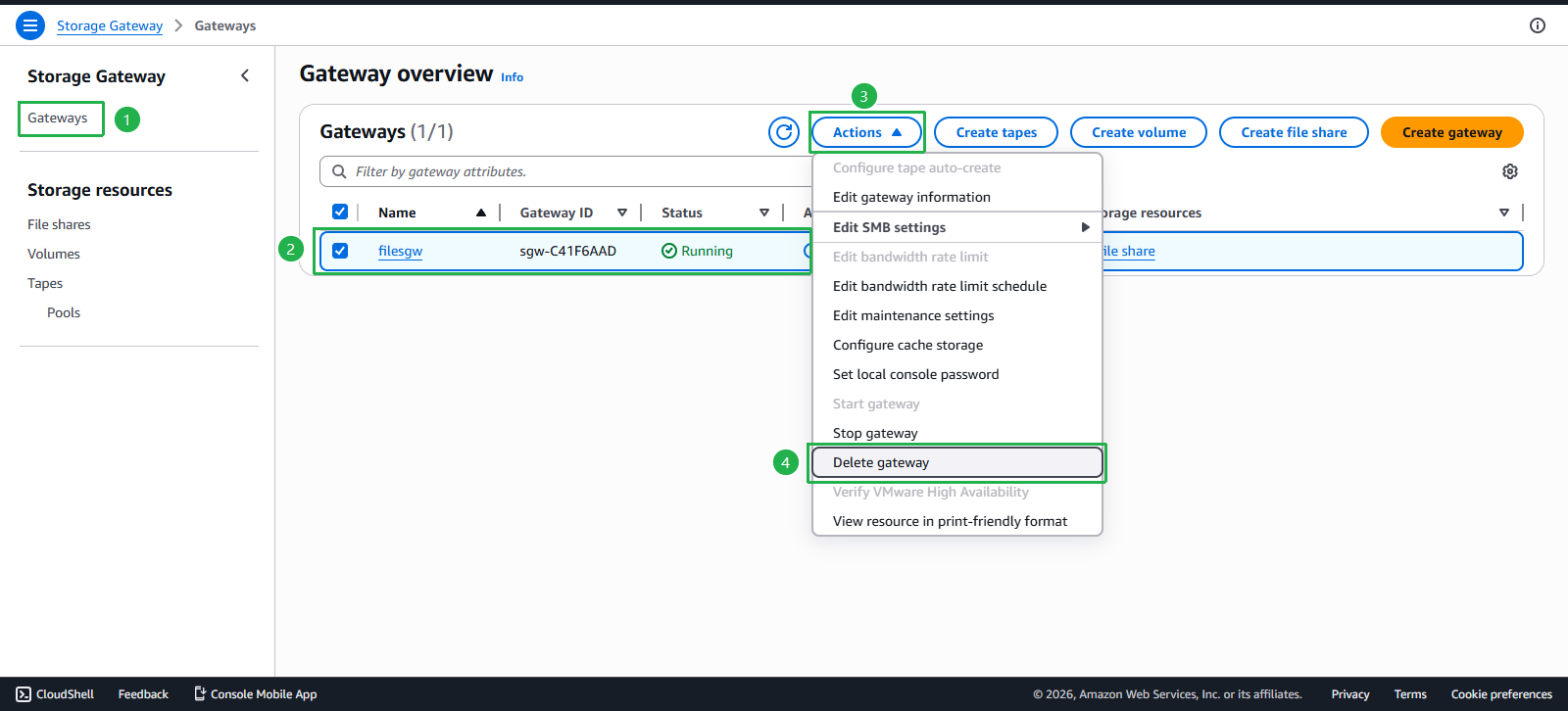Click the Running status cell
1568x711 pixels.
697,251
